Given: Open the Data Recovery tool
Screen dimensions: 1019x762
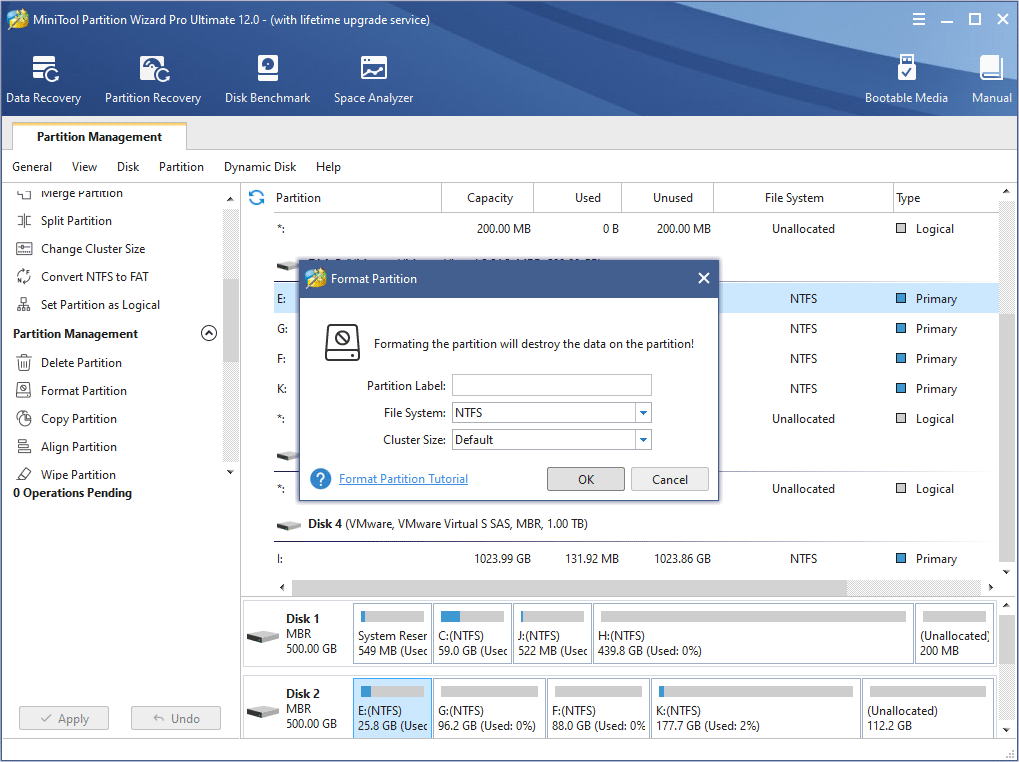Looking at the screenshot, I should point(44,79).
